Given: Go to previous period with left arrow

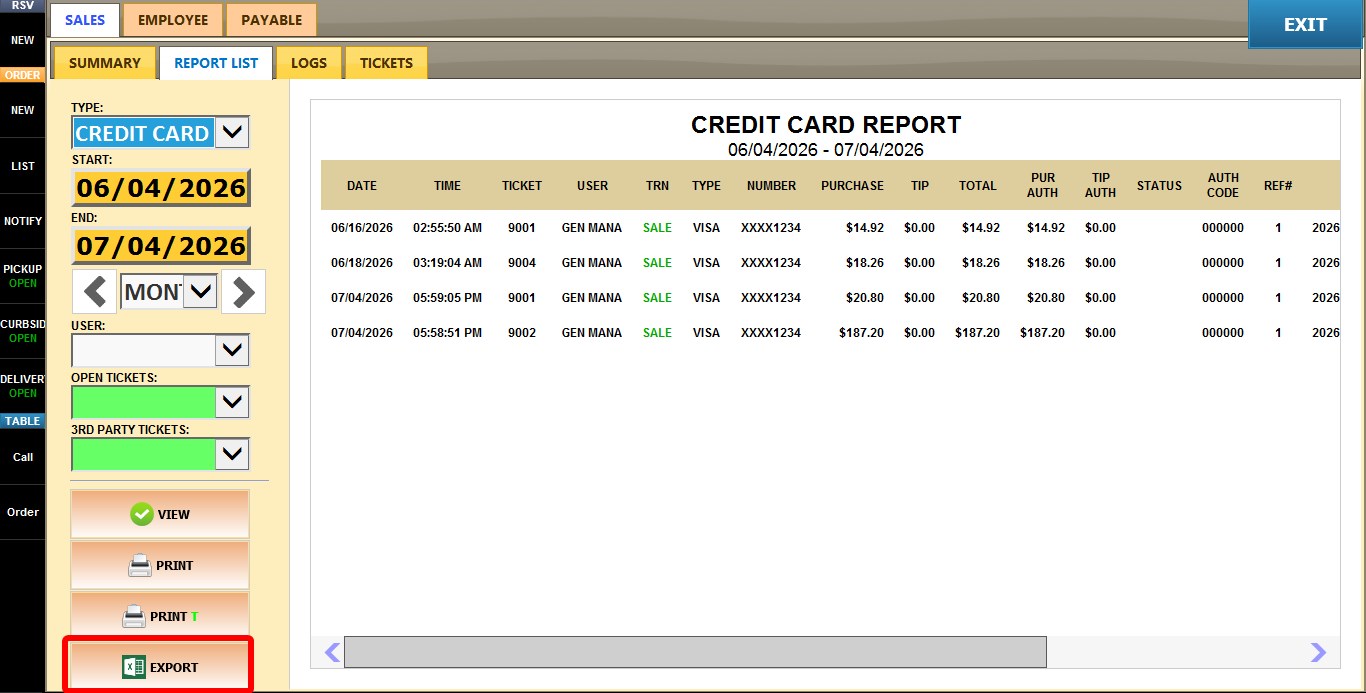Looking at the screenshot, I should (95, 292).
